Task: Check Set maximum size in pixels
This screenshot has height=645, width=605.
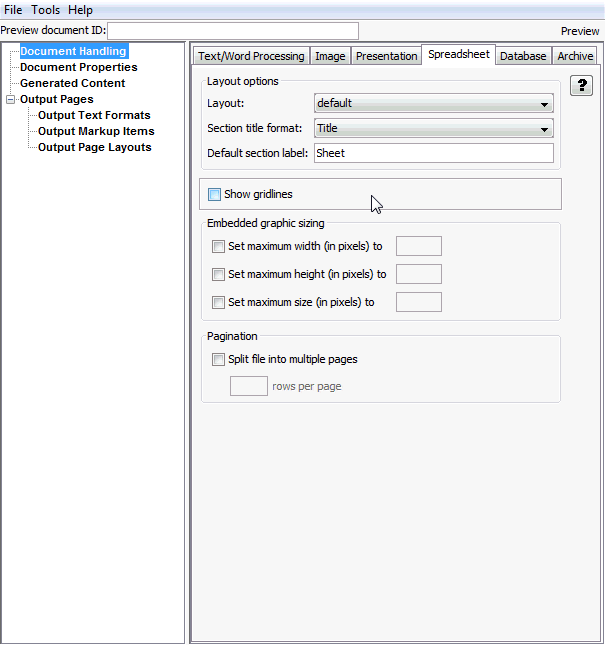Action: point(218,302)
